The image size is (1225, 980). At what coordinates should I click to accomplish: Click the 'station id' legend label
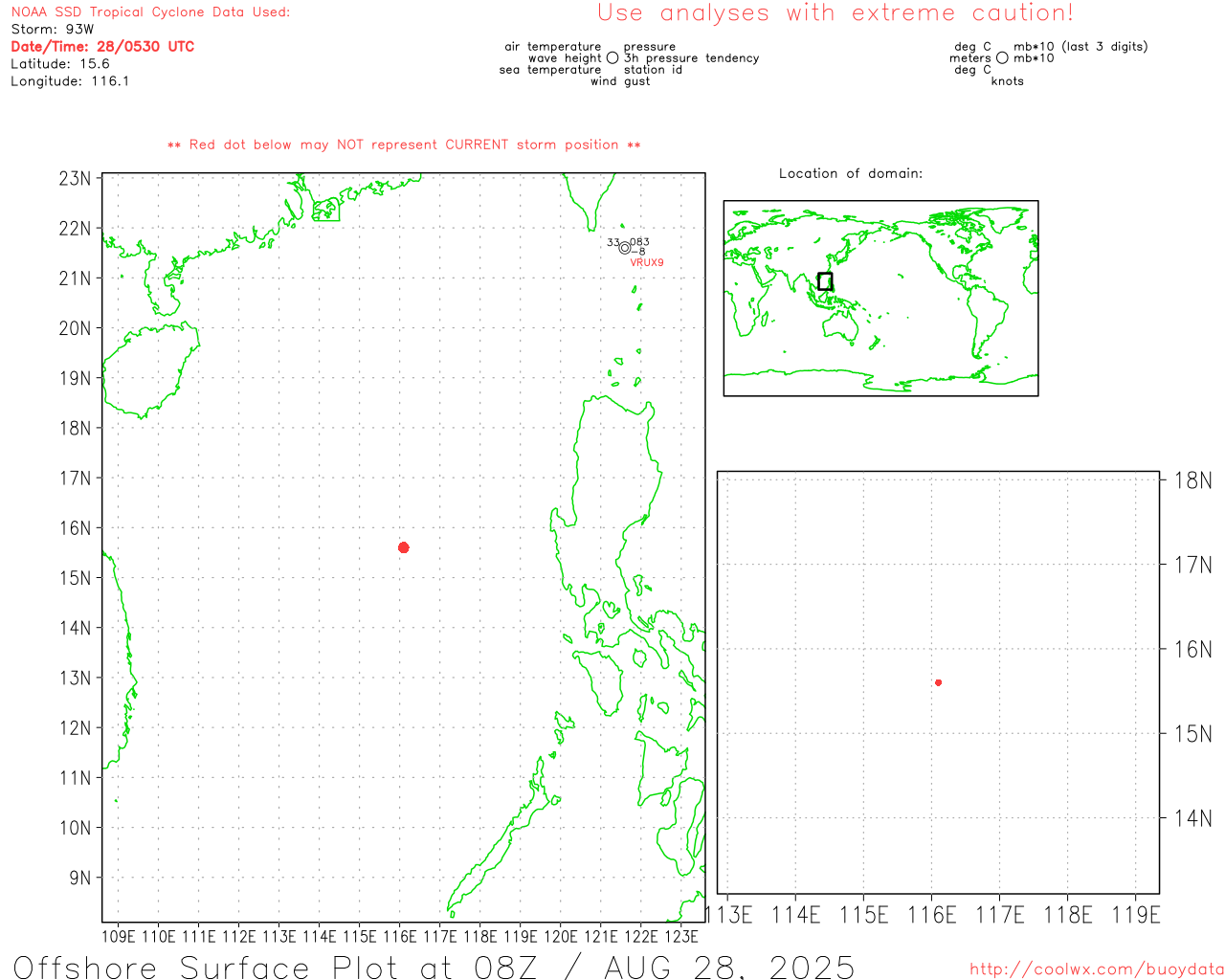pos(653,70)
